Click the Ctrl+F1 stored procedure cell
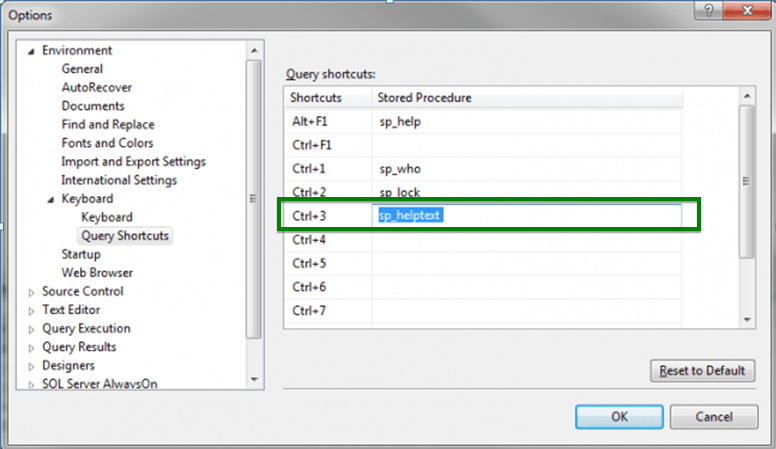The image size is (776, 449). (527, 144)
